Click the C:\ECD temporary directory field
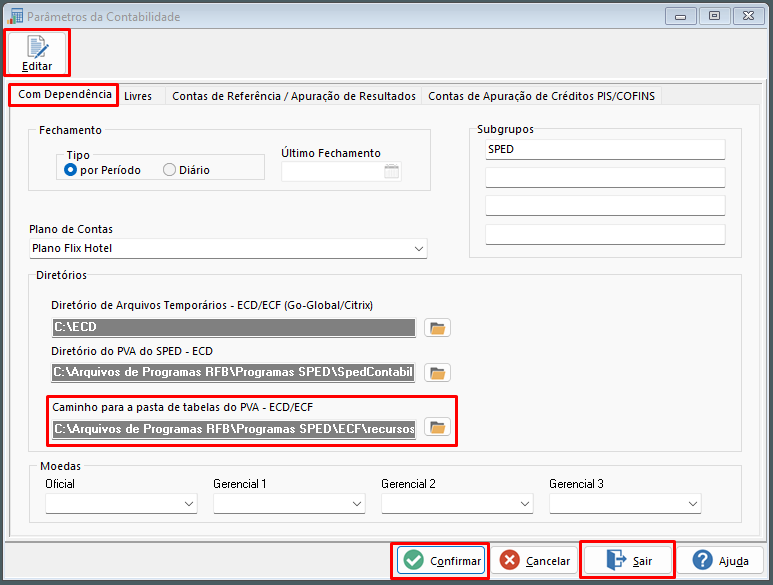Viewport: 773px width, 585px height. [234, 327]
